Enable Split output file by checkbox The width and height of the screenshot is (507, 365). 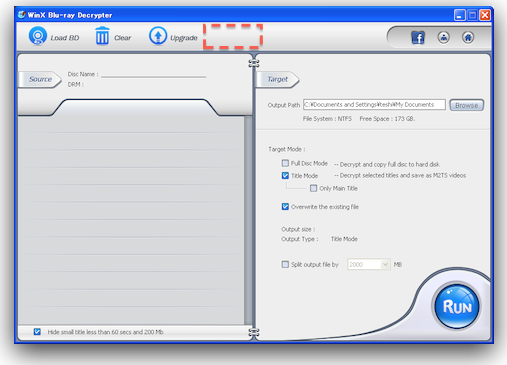click(285, 264)
